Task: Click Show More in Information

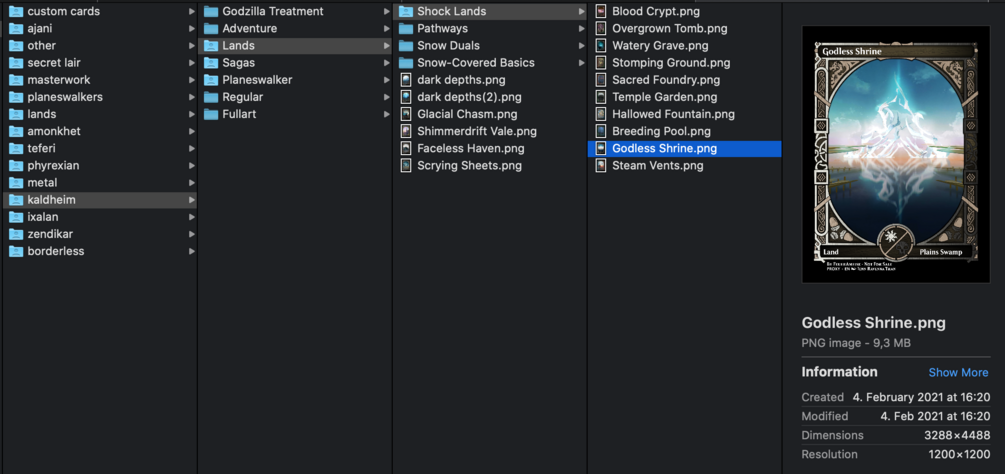Action: coord(958,373)
